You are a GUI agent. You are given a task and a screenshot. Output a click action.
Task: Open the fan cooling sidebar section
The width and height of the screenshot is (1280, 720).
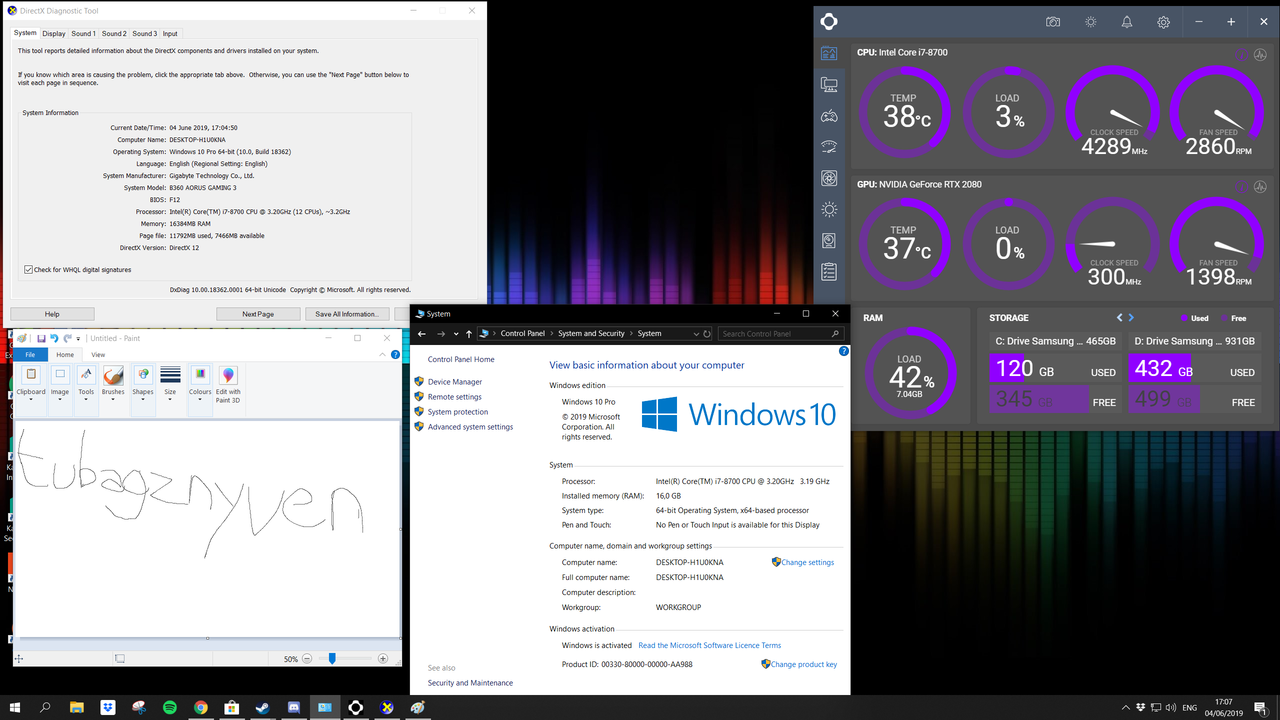(829, 178)
